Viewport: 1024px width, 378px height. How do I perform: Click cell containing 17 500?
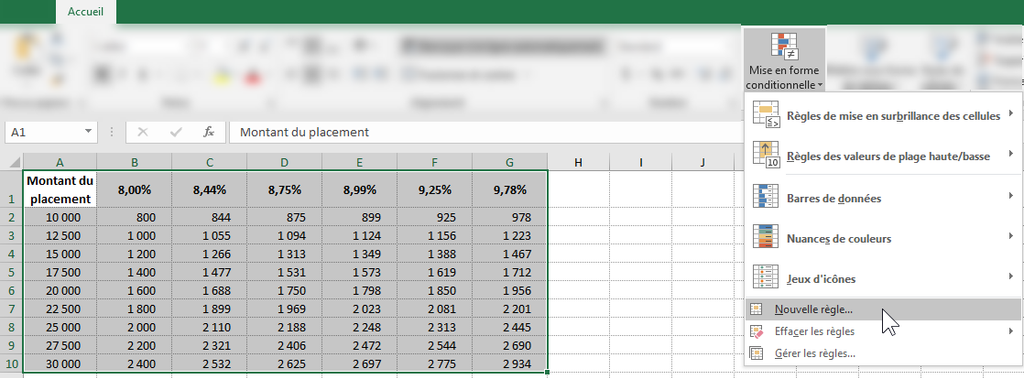tap(60, 272)
